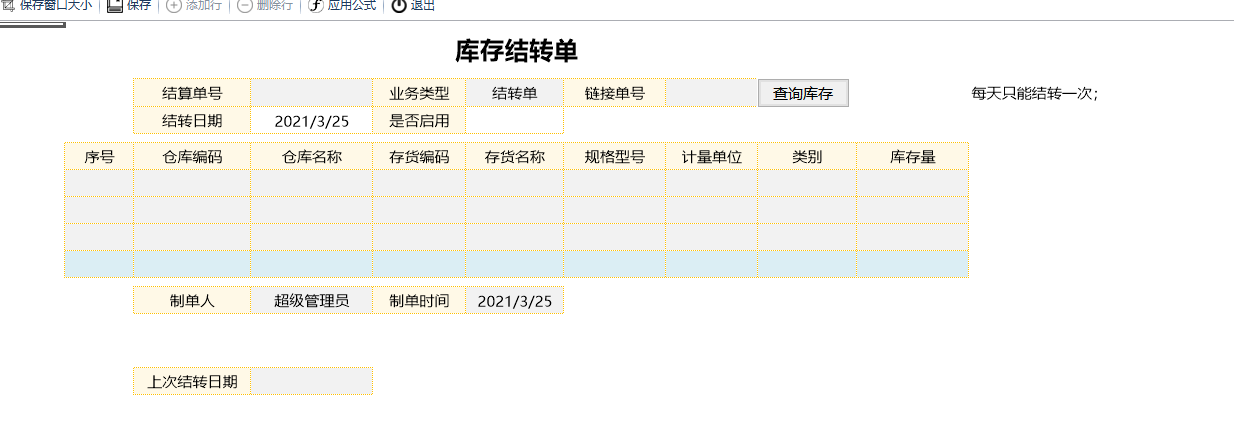Click the 上次结转日期 empty field

[311, 381]
